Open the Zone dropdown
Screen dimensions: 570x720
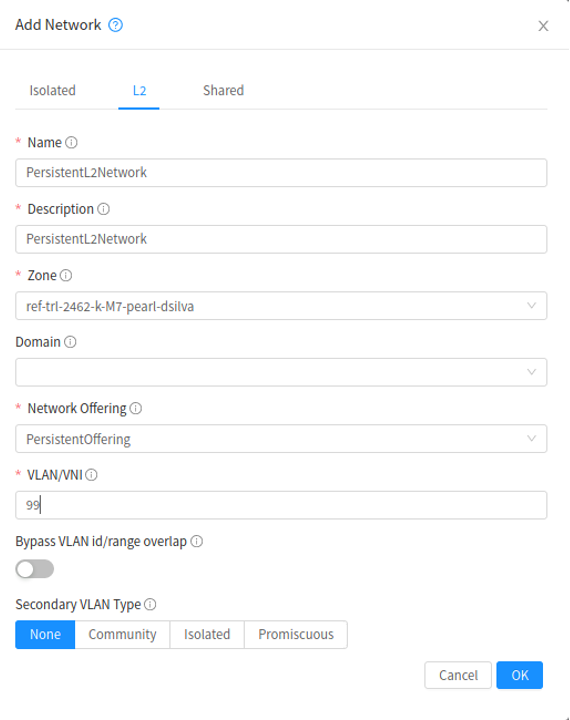click(281, 306)
